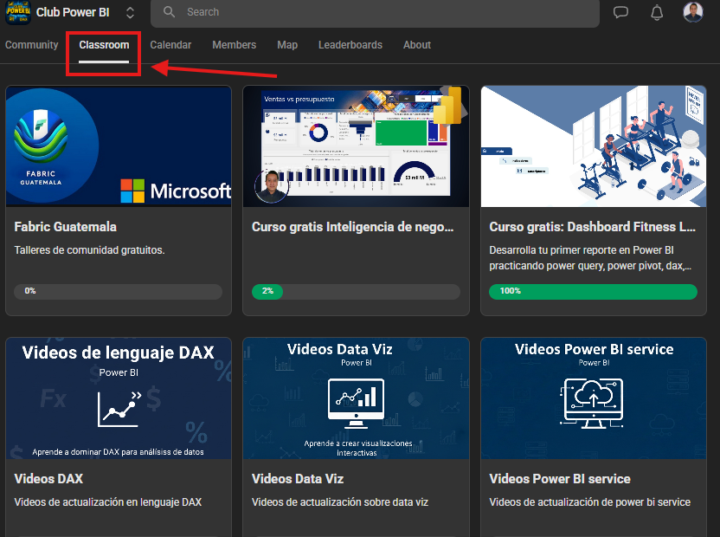720x537 pixels.
Task: Open the notifications bell icon
Action: pyautogui.click(x=657, y=12)
